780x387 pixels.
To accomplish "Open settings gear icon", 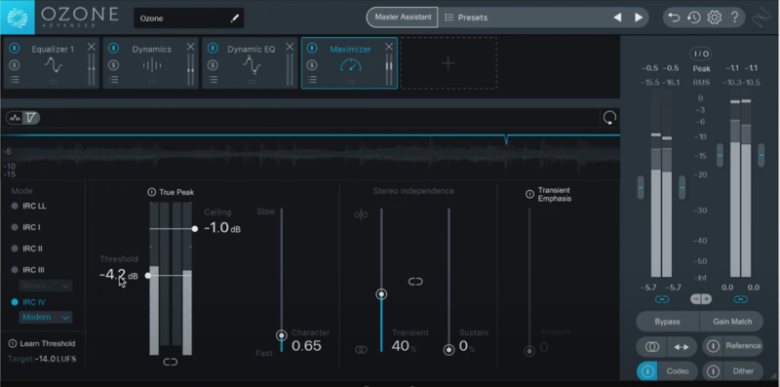I will (x=714, y=17).
